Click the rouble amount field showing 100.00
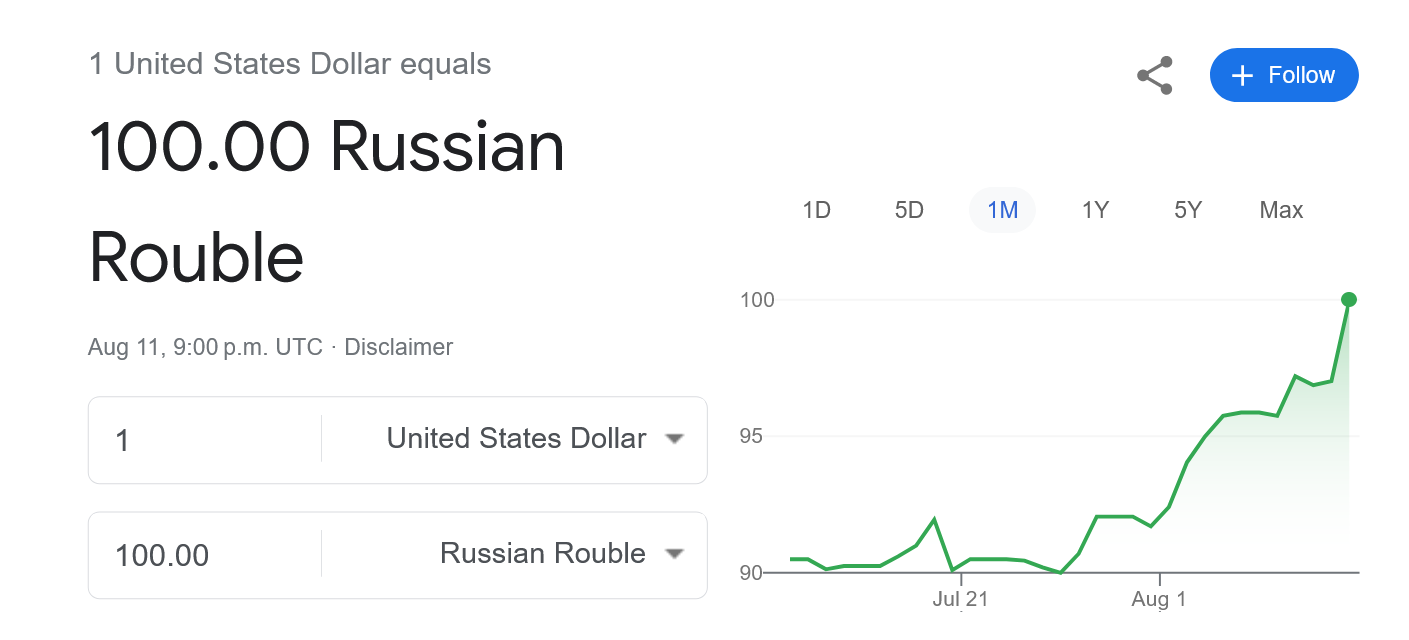This screenshot has height=640, width=1409. (205, 555)
